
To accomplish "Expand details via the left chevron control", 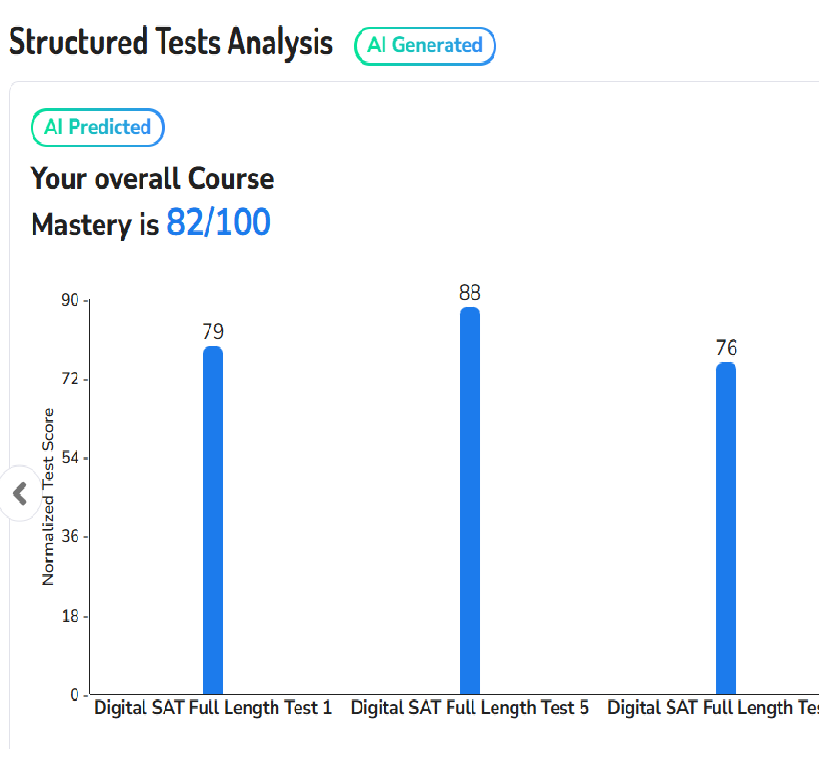I will (20, 493).
